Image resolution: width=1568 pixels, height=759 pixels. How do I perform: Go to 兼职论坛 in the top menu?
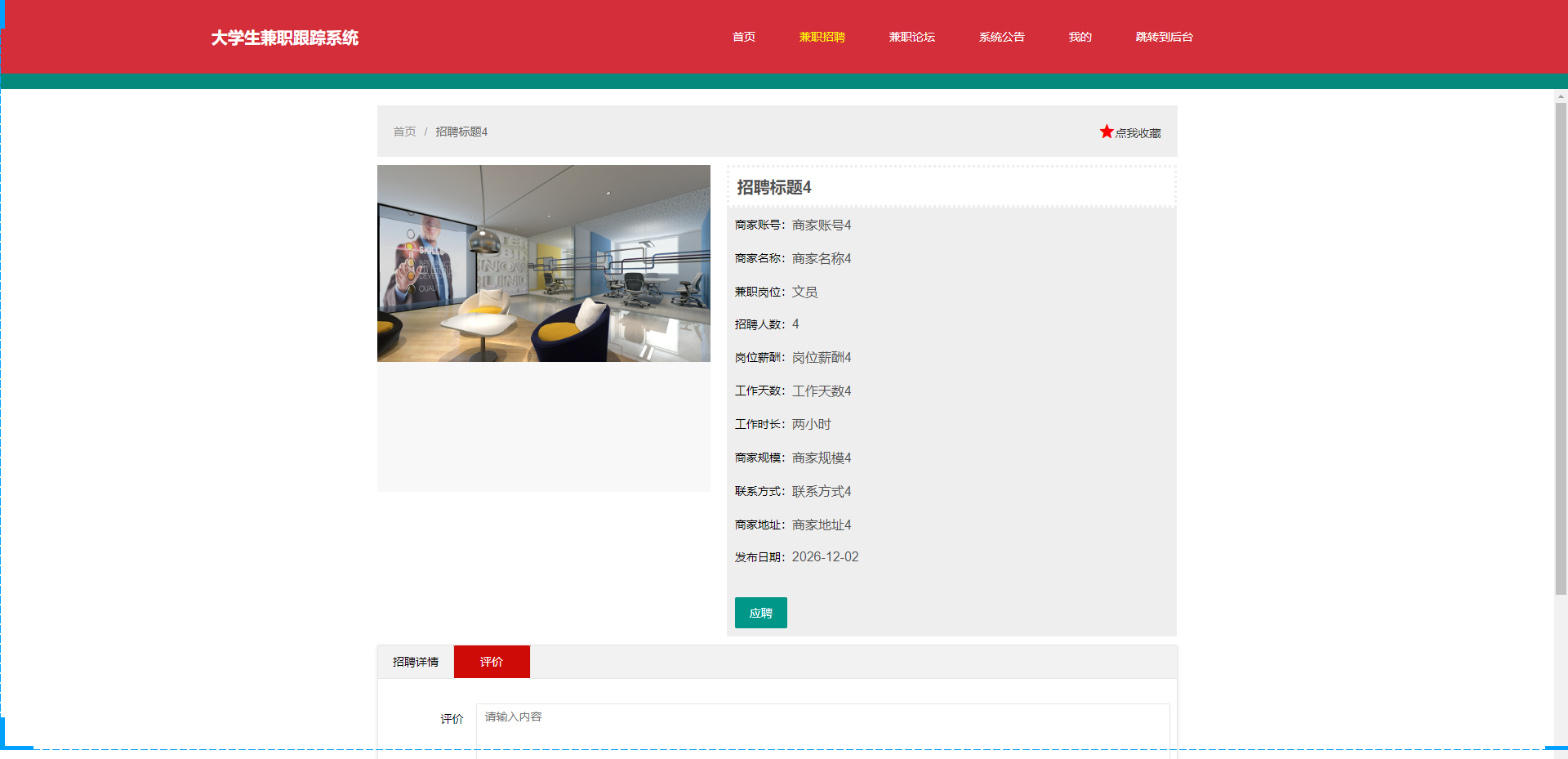[x=911, y=37]
